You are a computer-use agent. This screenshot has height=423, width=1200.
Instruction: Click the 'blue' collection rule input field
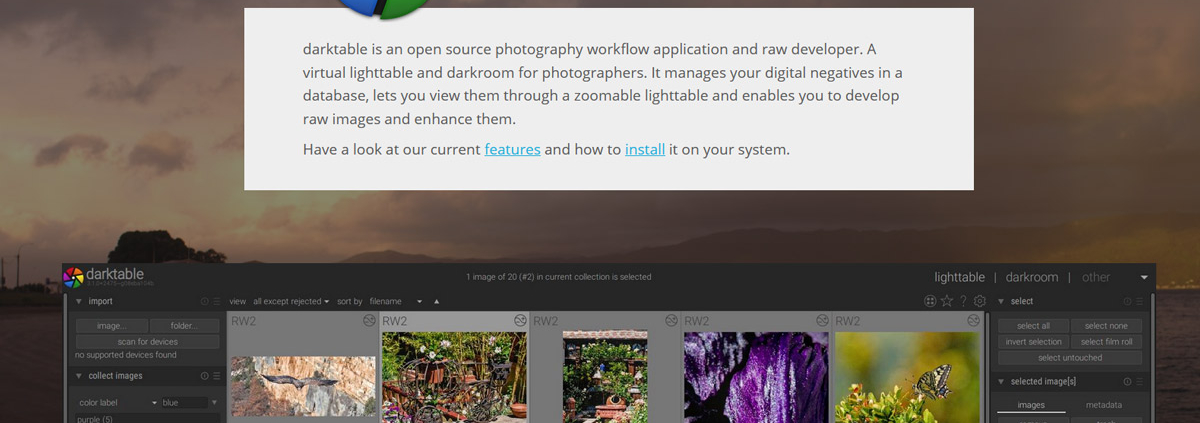tap(184, 402)
